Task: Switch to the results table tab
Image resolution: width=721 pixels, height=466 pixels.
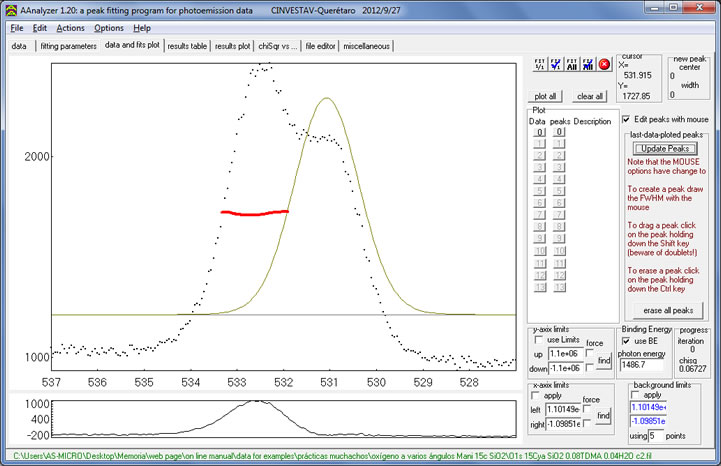Action: (x=187, y=46)
